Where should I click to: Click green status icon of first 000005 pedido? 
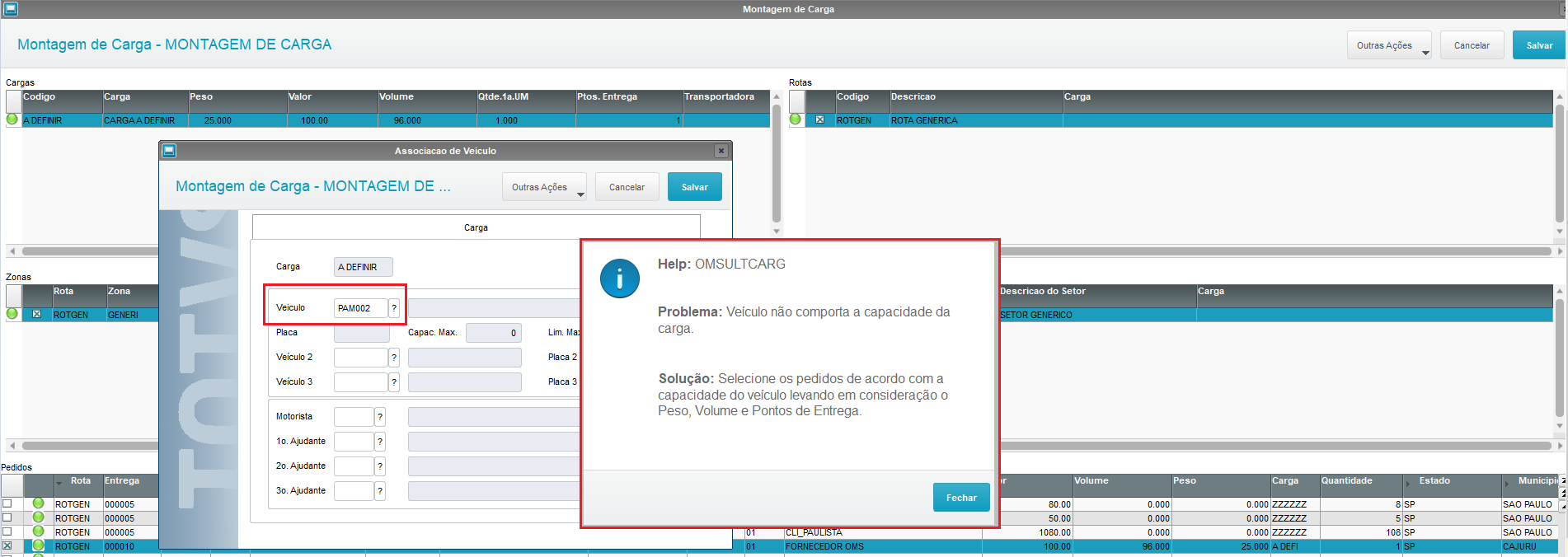tap(38, 503)
